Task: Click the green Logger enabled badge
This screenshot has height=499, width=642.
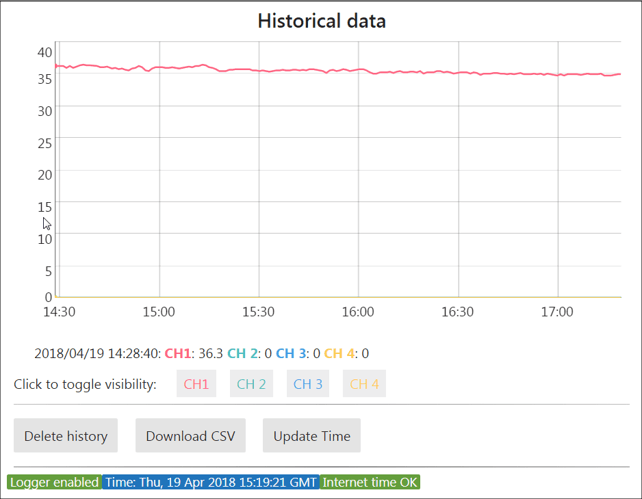Action: tap(54, 482)
